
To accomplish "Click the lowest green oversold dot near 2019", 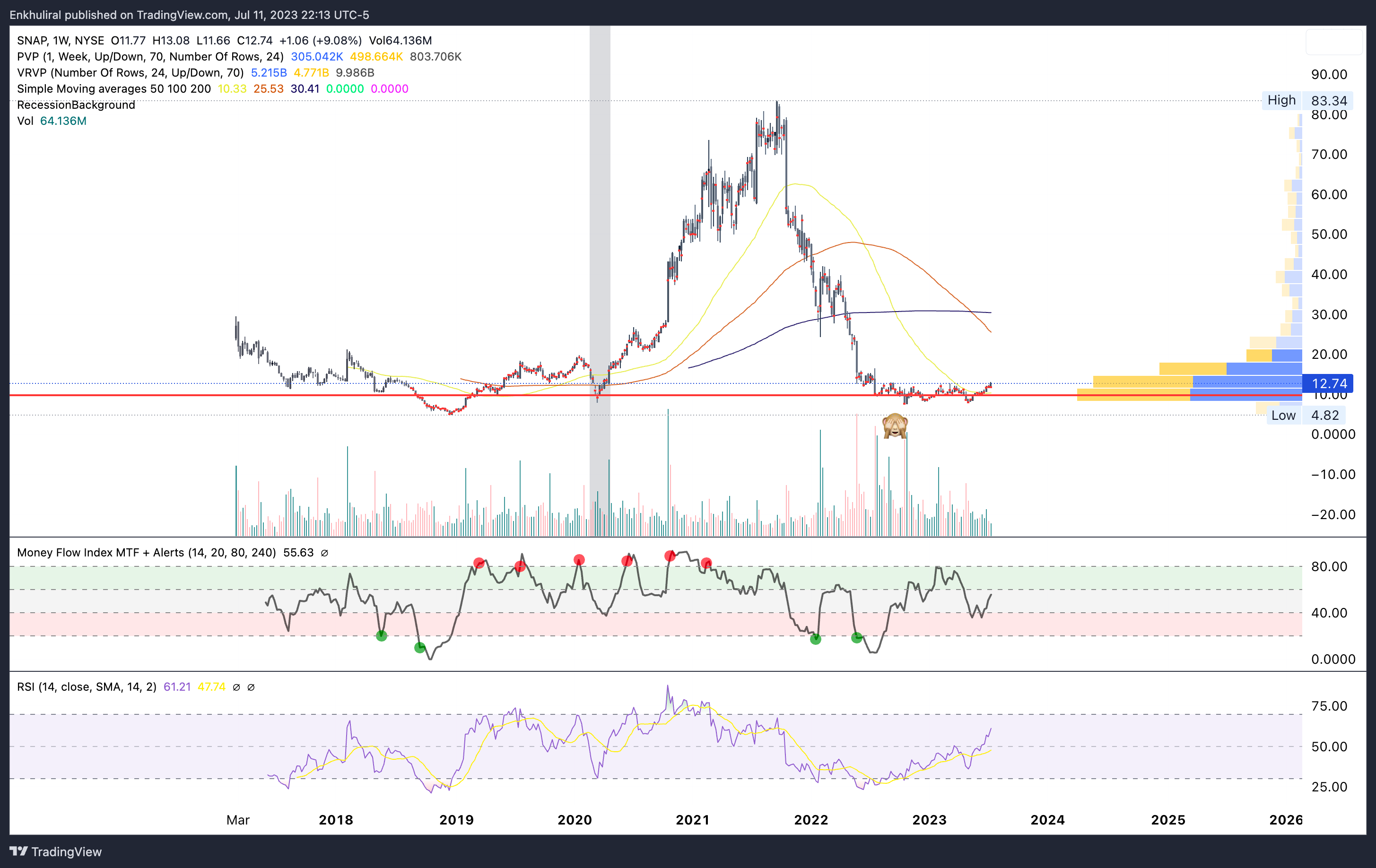I will 419,647.
